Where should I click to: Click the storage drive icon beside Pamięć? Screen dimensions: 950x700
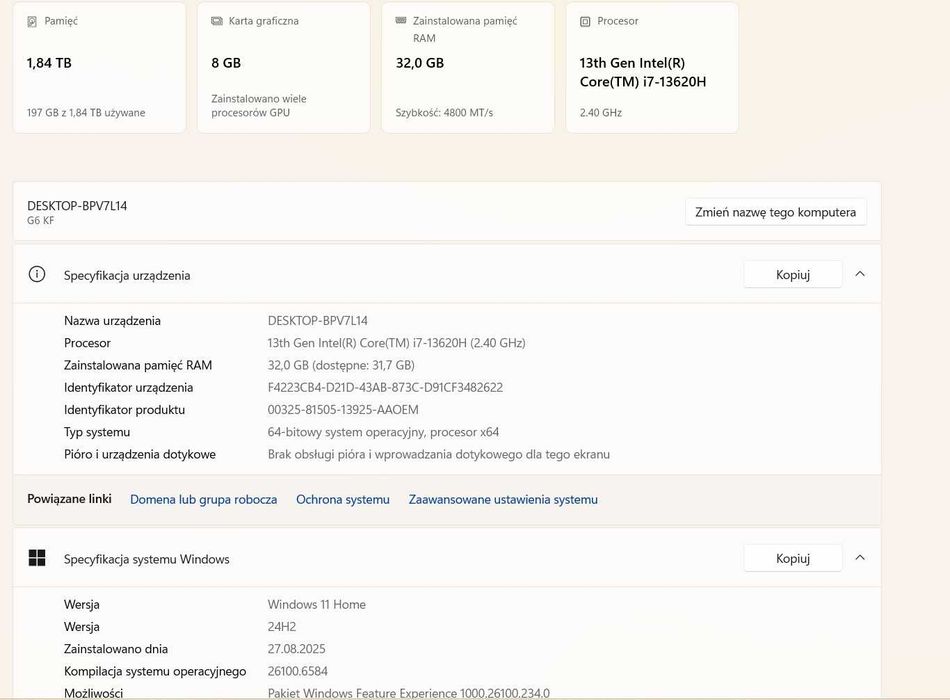[x=32, y=21]
